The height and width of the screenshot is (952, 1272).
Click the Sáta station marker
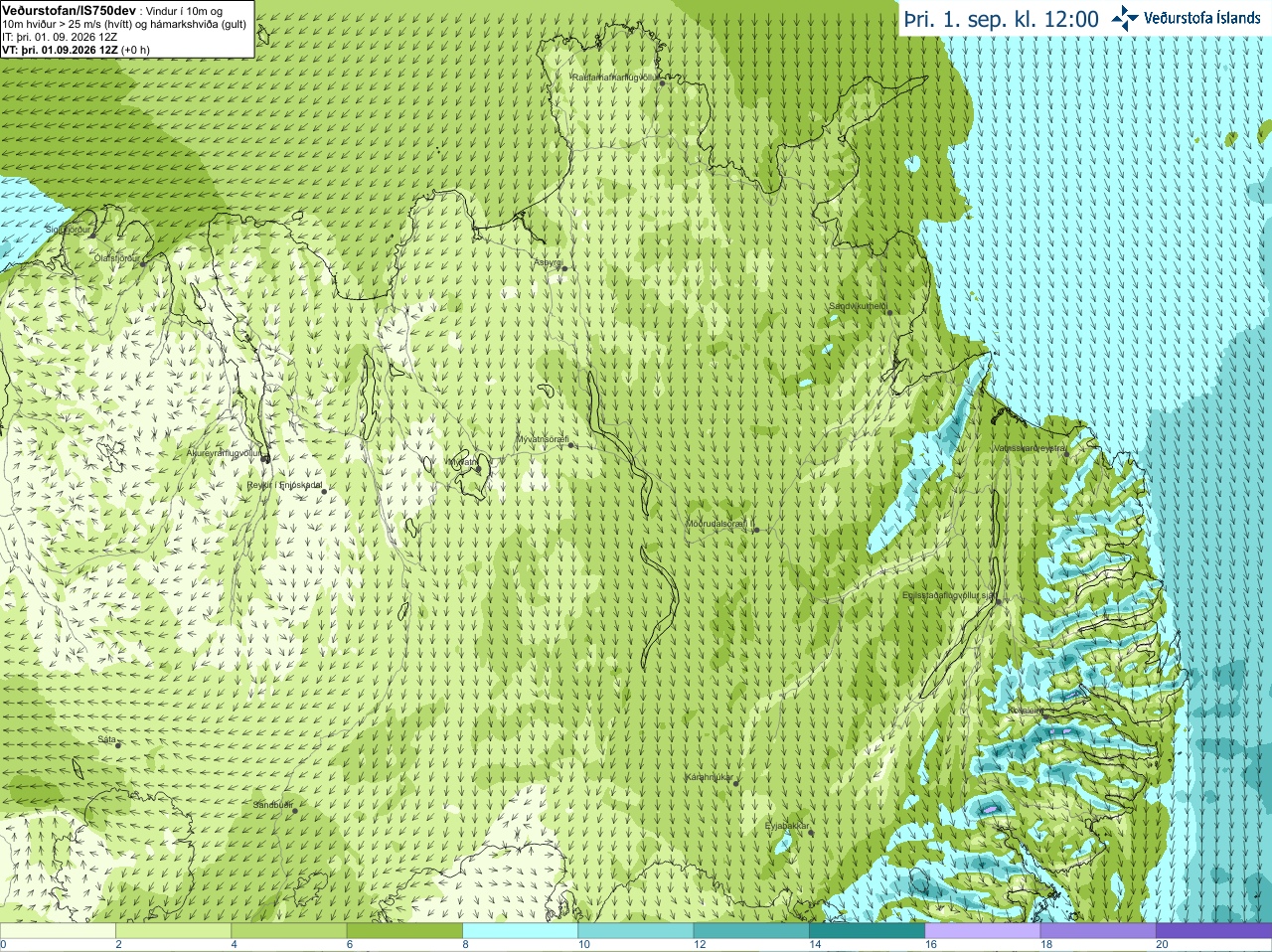click(118, 745)
